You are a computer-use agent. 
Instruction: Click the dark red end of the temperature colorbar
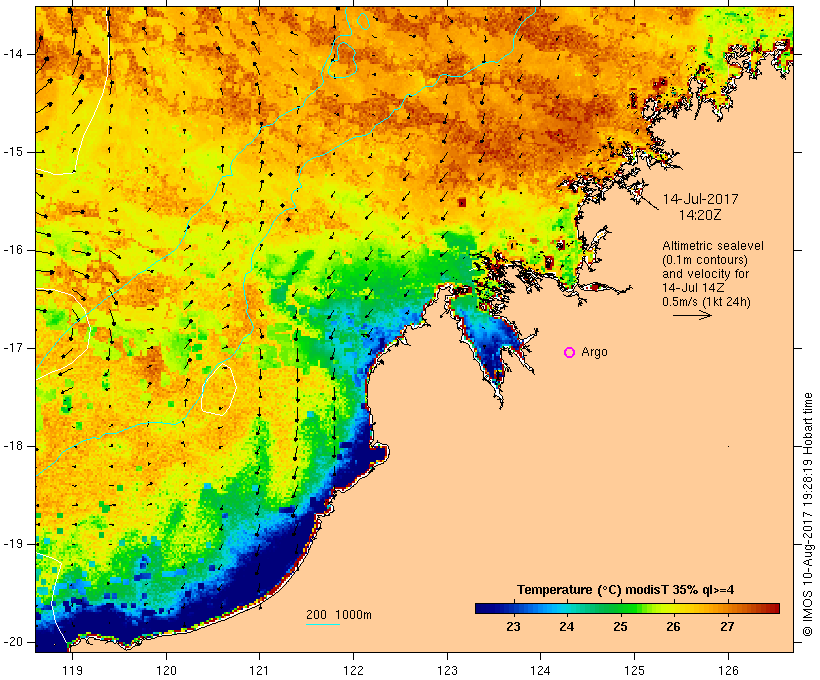(x=771, y=608)
